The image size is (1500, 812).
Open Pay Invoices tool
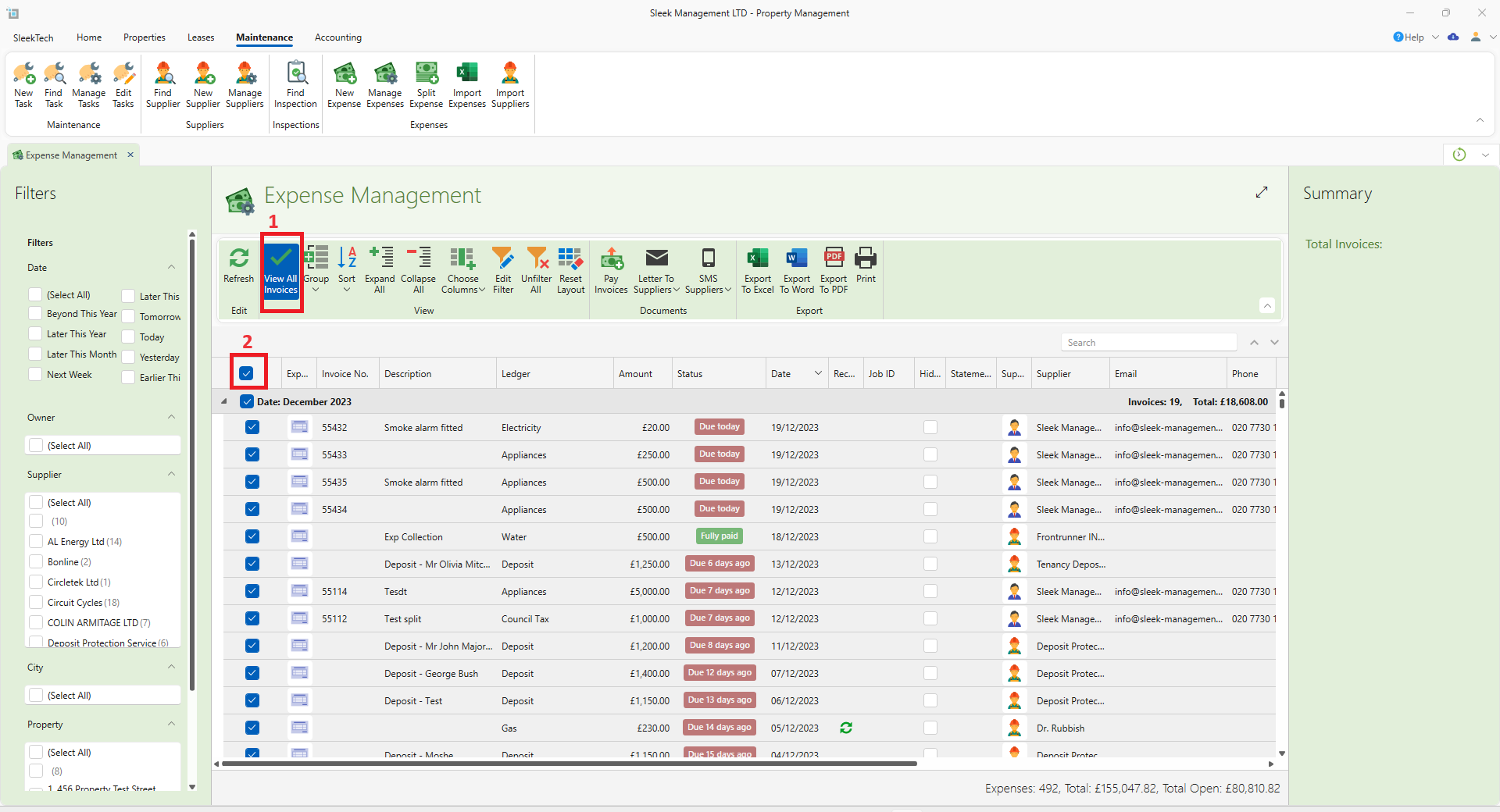[x=611, y=259]
